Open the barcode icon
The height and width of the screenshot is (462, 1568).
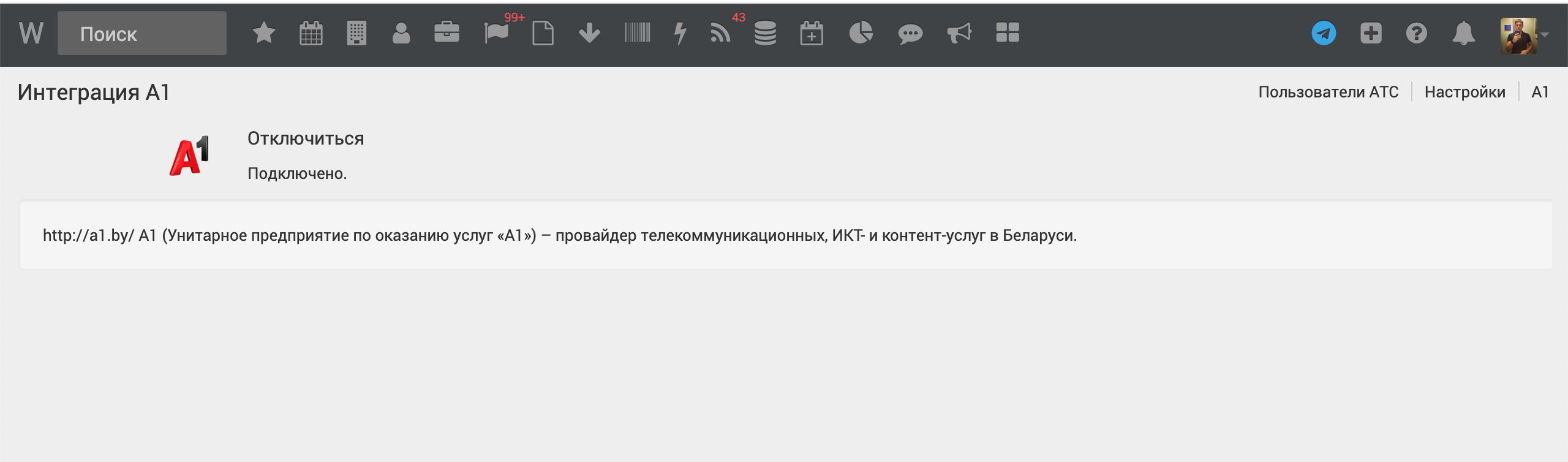[637, 33]
